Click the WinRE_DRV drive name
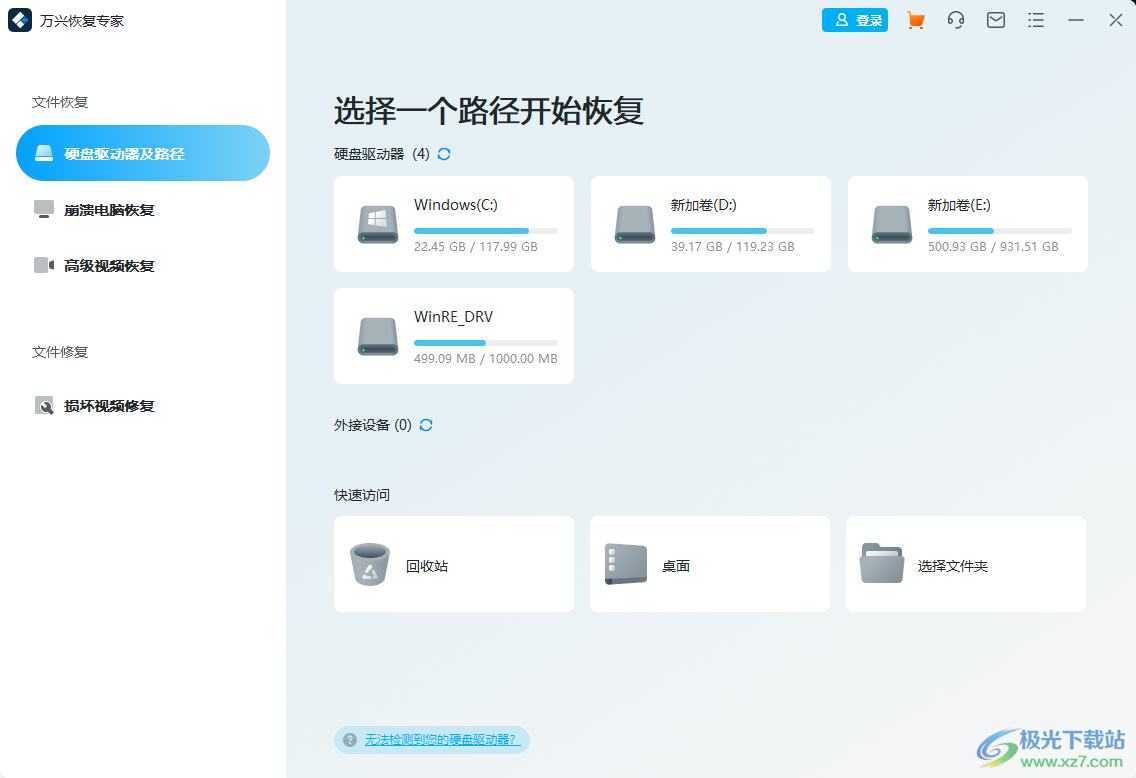The width and height of the screenshot is (1136, 778). 454,317
